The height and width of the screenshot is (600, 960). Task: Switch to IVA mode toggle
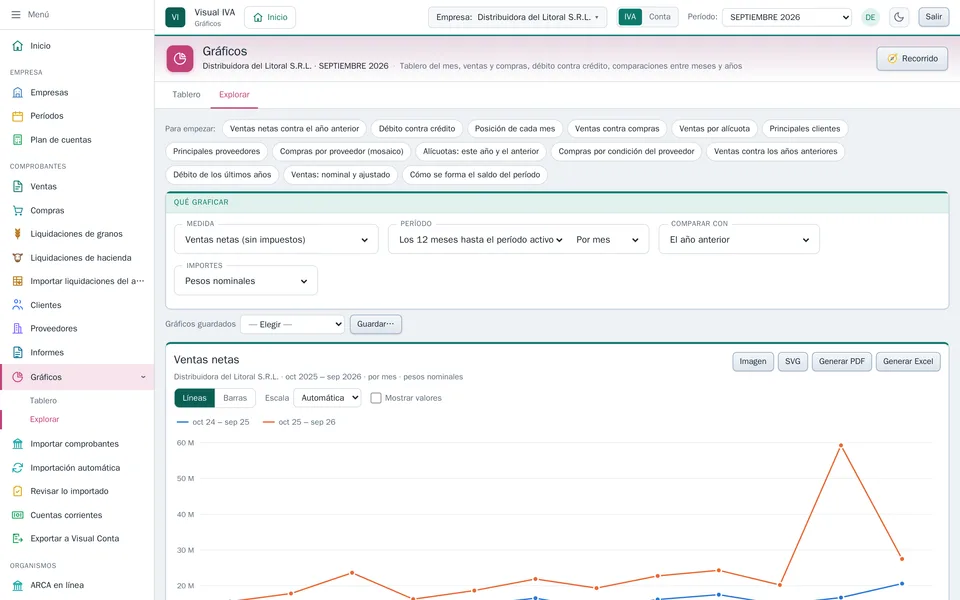[630, 17]
